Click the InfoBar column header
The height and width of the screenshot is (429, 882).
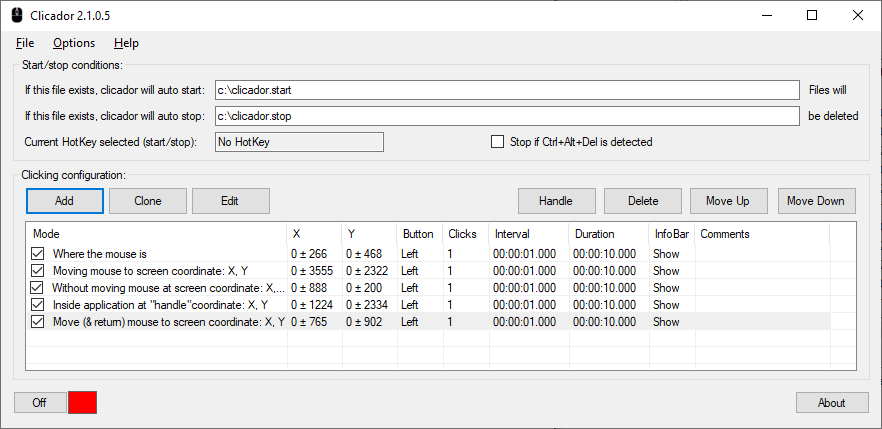[x=672, y=234]
